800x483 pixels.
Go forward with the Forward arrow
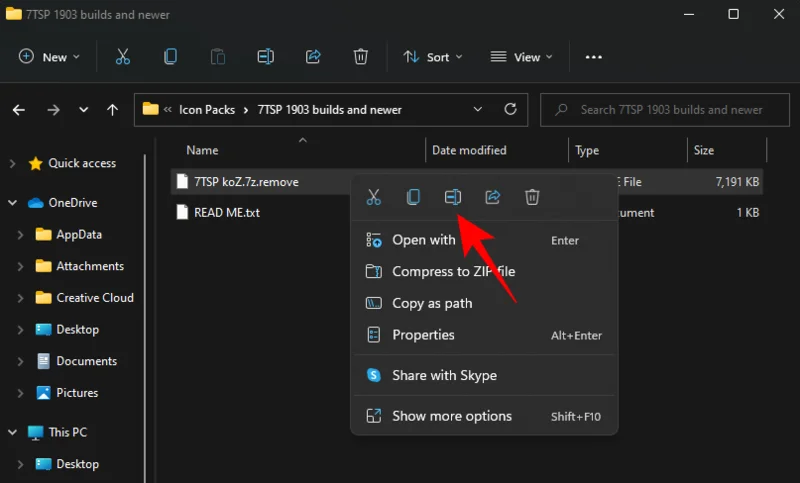pos(53,110)
